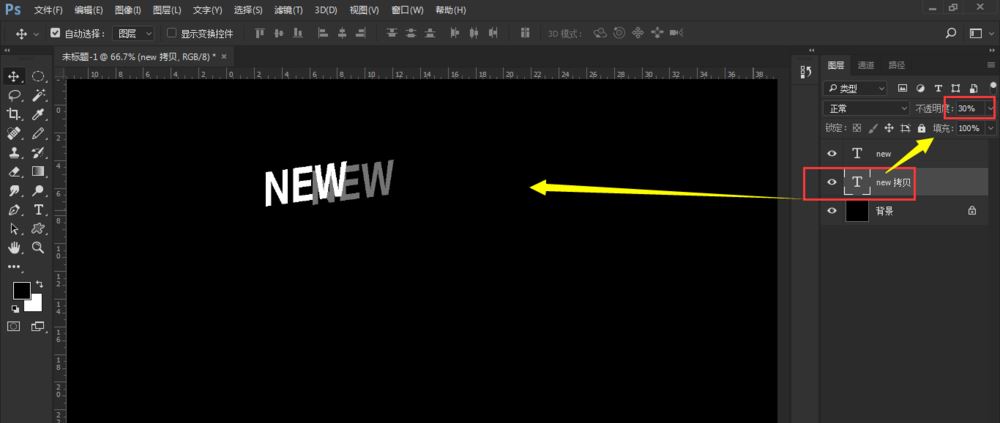
Task: Enable 显示变换控件 checkbox
Action: tap(171, 33)
